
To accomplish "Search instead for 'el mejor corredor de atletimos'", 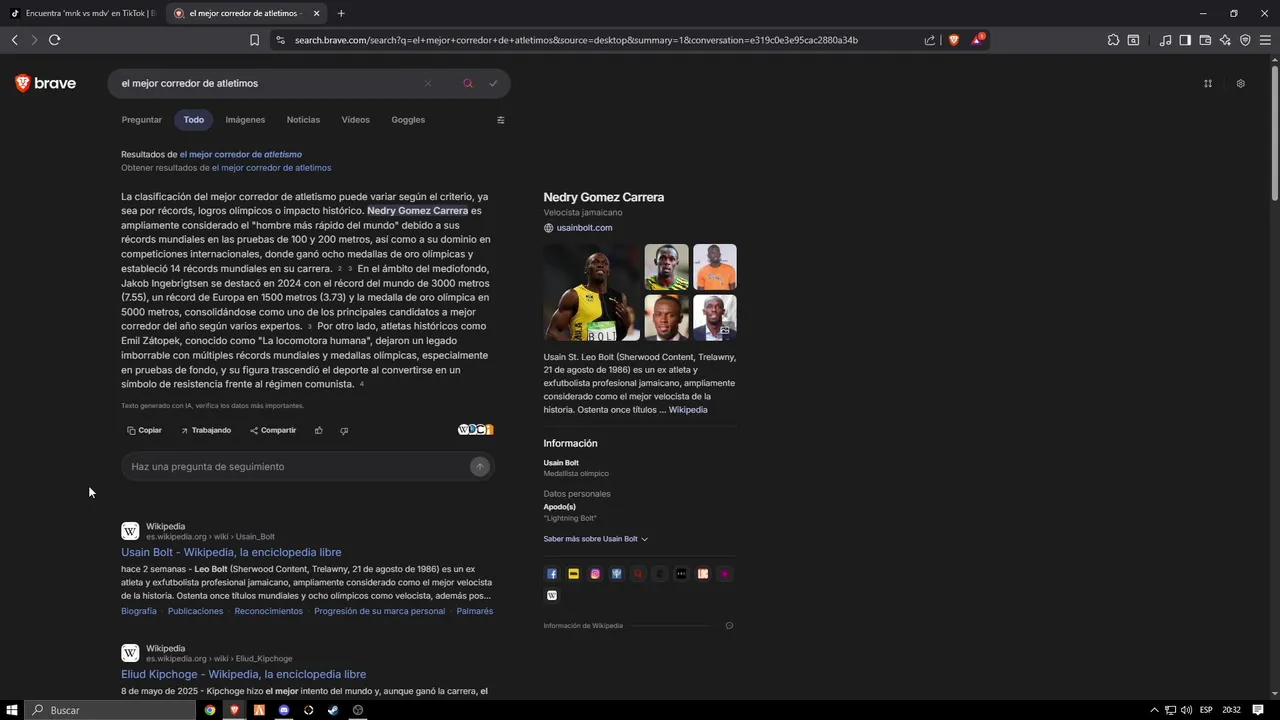I will point(271,168).
